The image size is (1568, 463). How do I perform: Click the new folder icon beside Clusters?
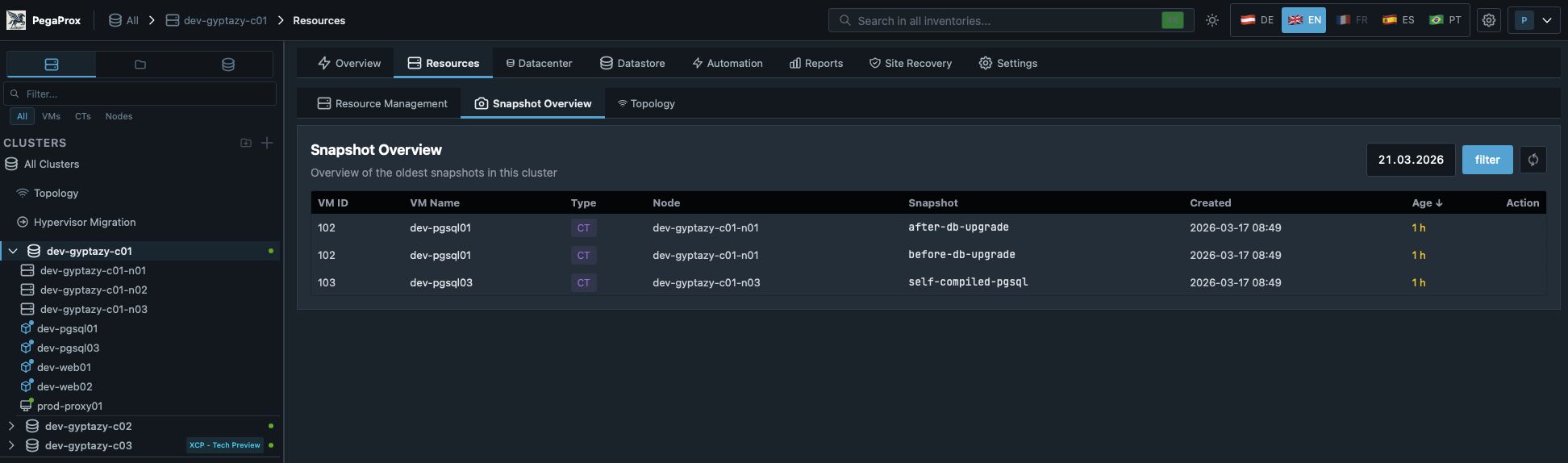click(246, 143)
